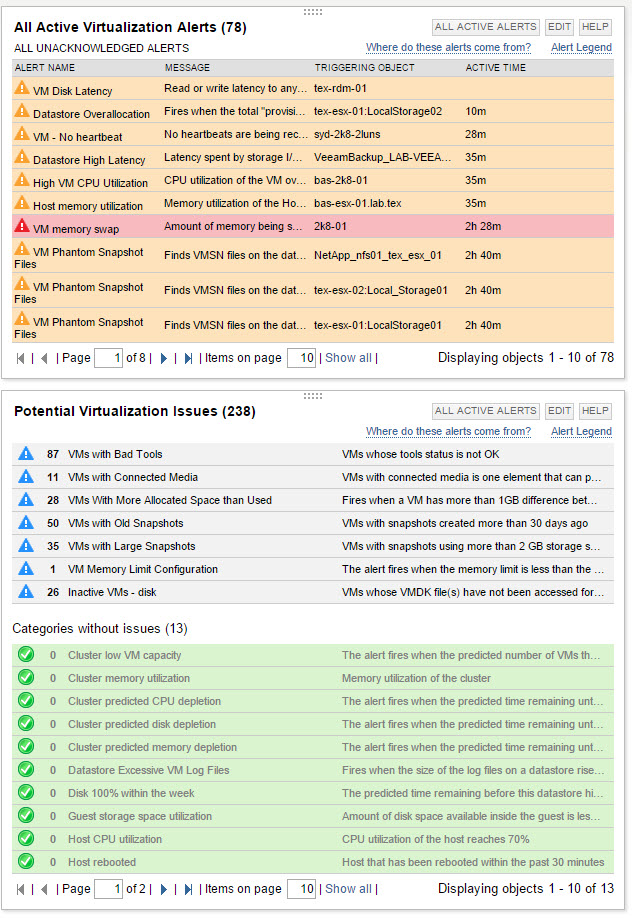
Task: Open VMs with Old Snapshots issue
Action: click(x=125, y=523)
